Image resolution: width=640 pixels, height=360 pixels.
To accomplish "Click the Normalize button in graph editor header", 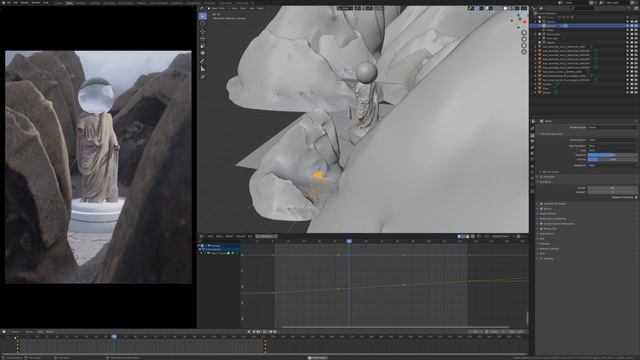I will [266, 236].
